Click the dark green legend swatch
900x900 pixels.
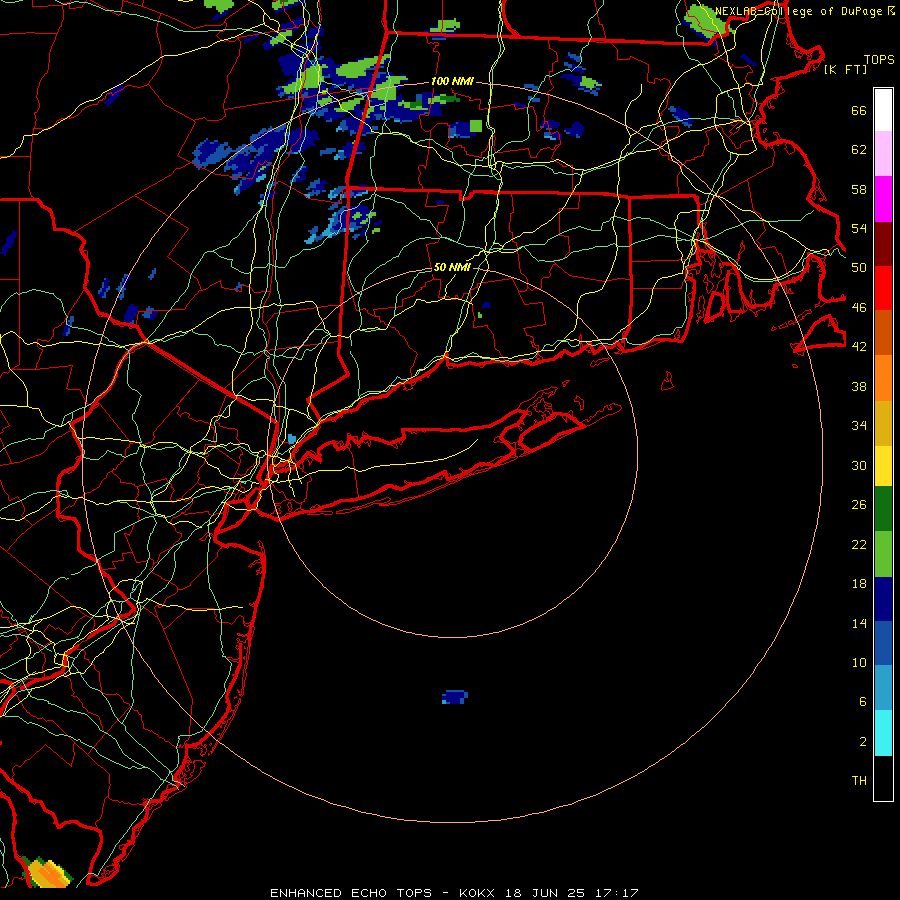[883, 509]
